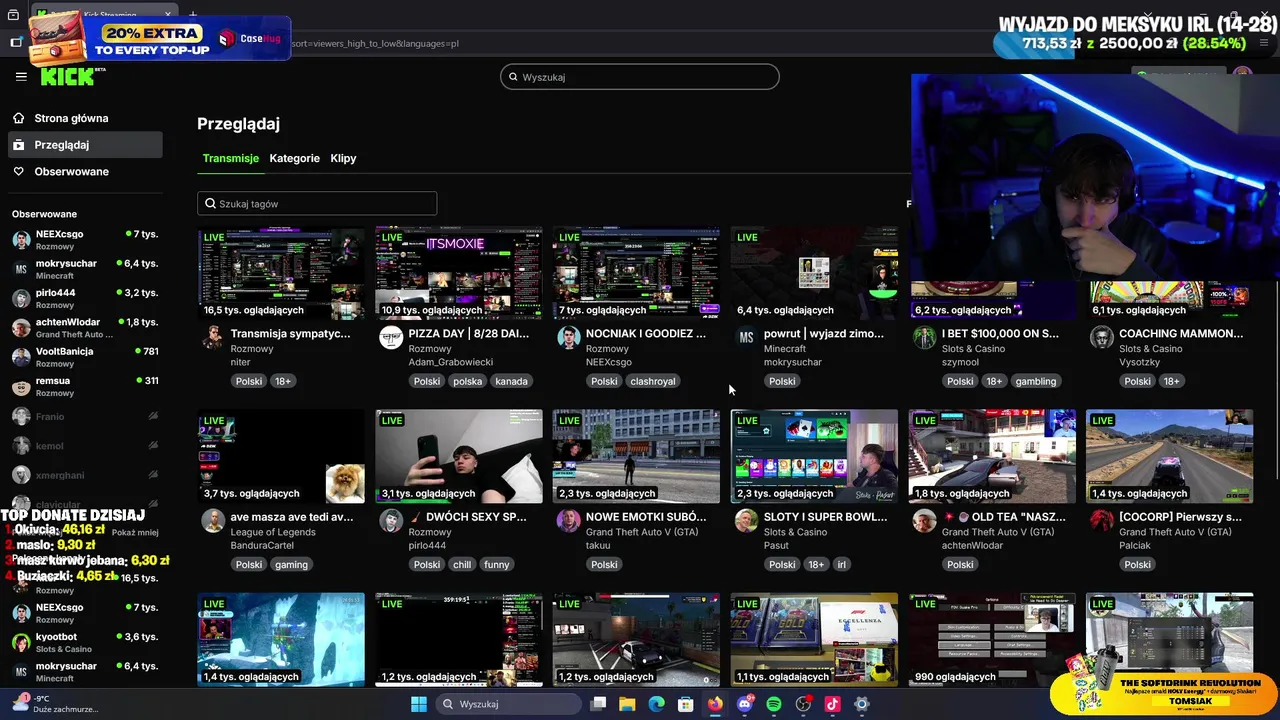Click niter's channel avatar
This screenshot has height=720, width=1280.
(212, 337)
